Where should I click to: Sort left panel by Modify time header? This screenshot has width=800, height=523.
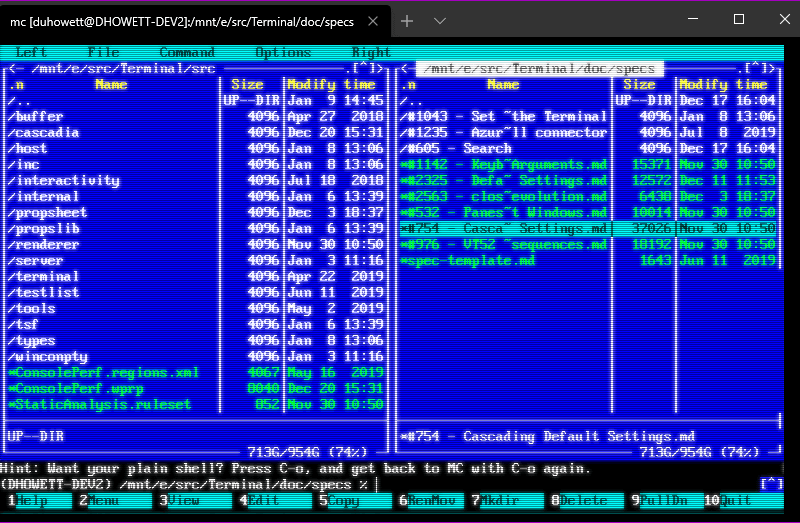[x=331, y=85]
